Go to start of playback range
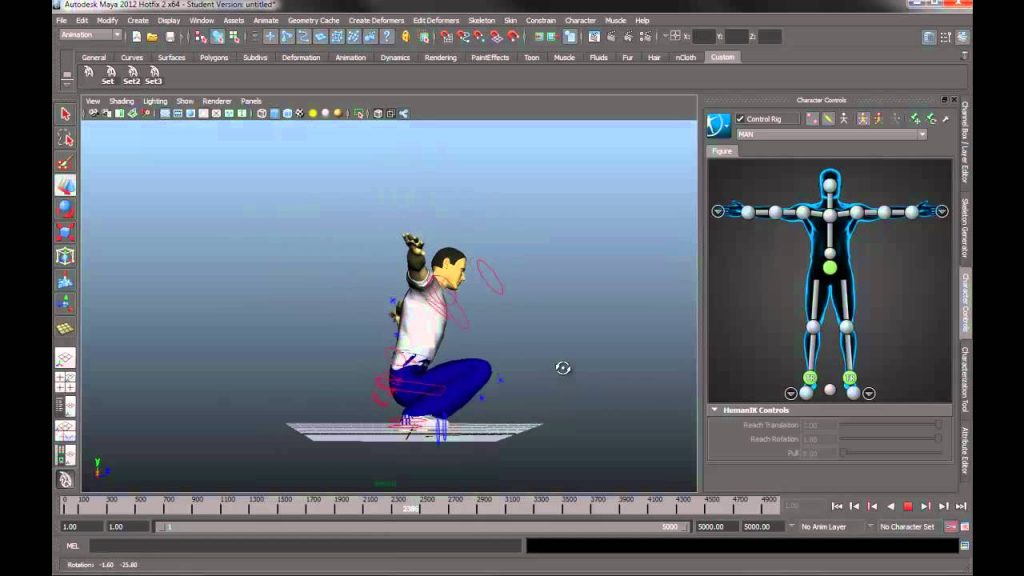 (837, 506)
